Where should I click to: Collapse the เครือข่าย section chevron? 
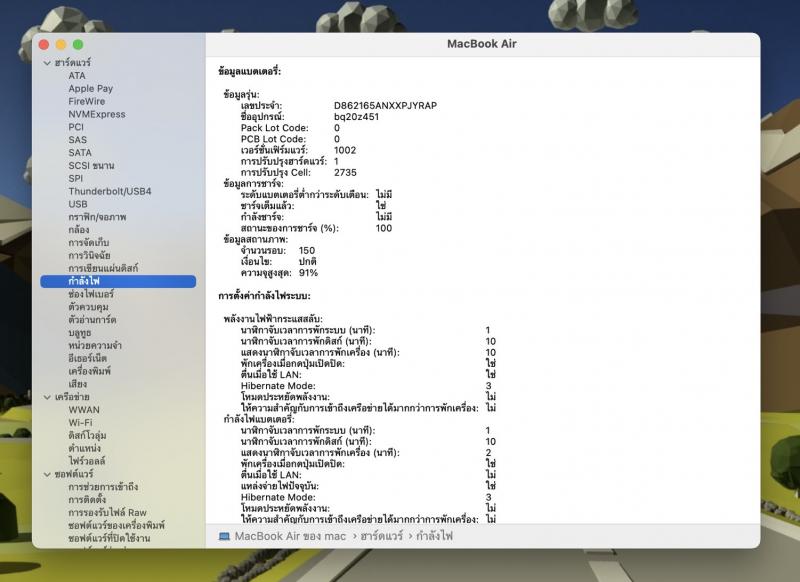click(x=47, y=397)
